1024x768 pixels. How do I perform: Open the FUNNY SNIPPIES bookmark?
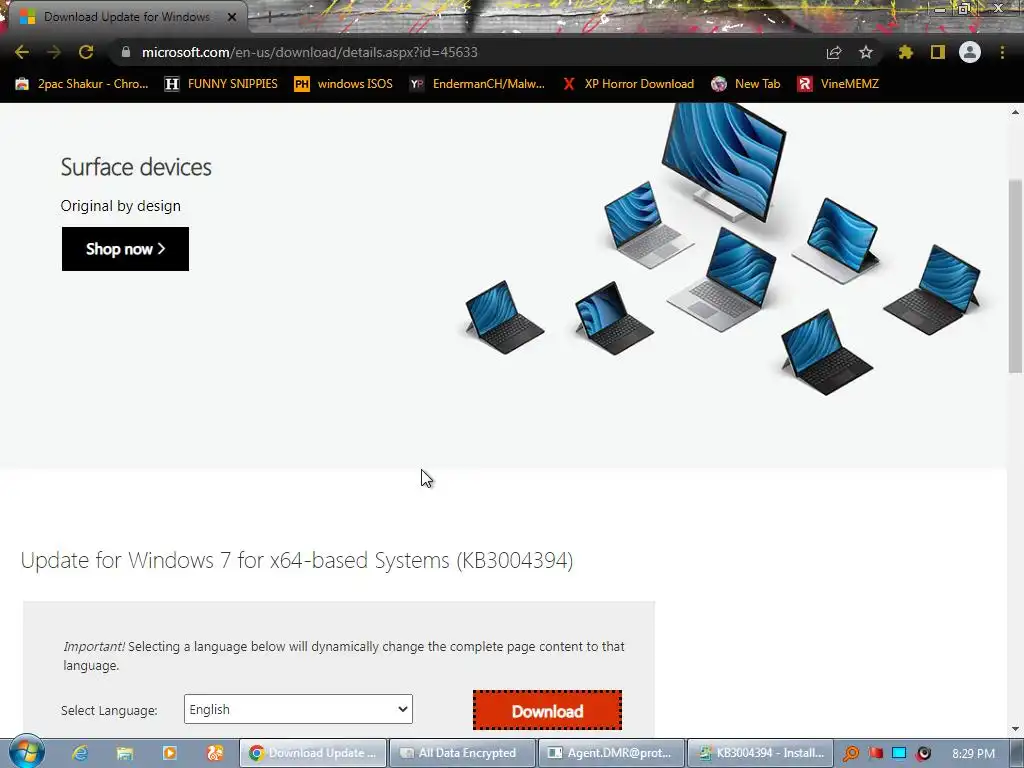coord(221,84)
